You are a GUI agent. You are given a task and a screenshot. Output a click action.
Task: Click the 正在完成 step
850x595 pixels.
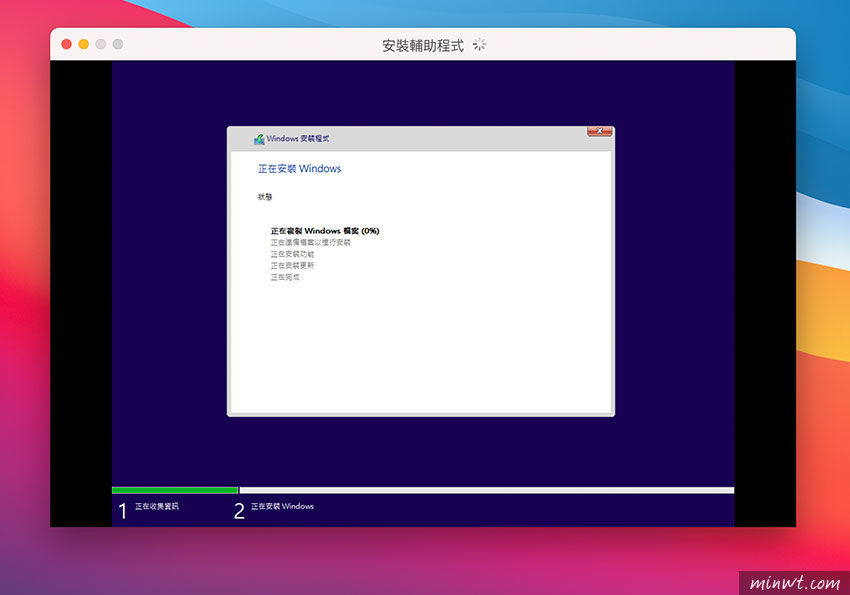pos(285,277)
